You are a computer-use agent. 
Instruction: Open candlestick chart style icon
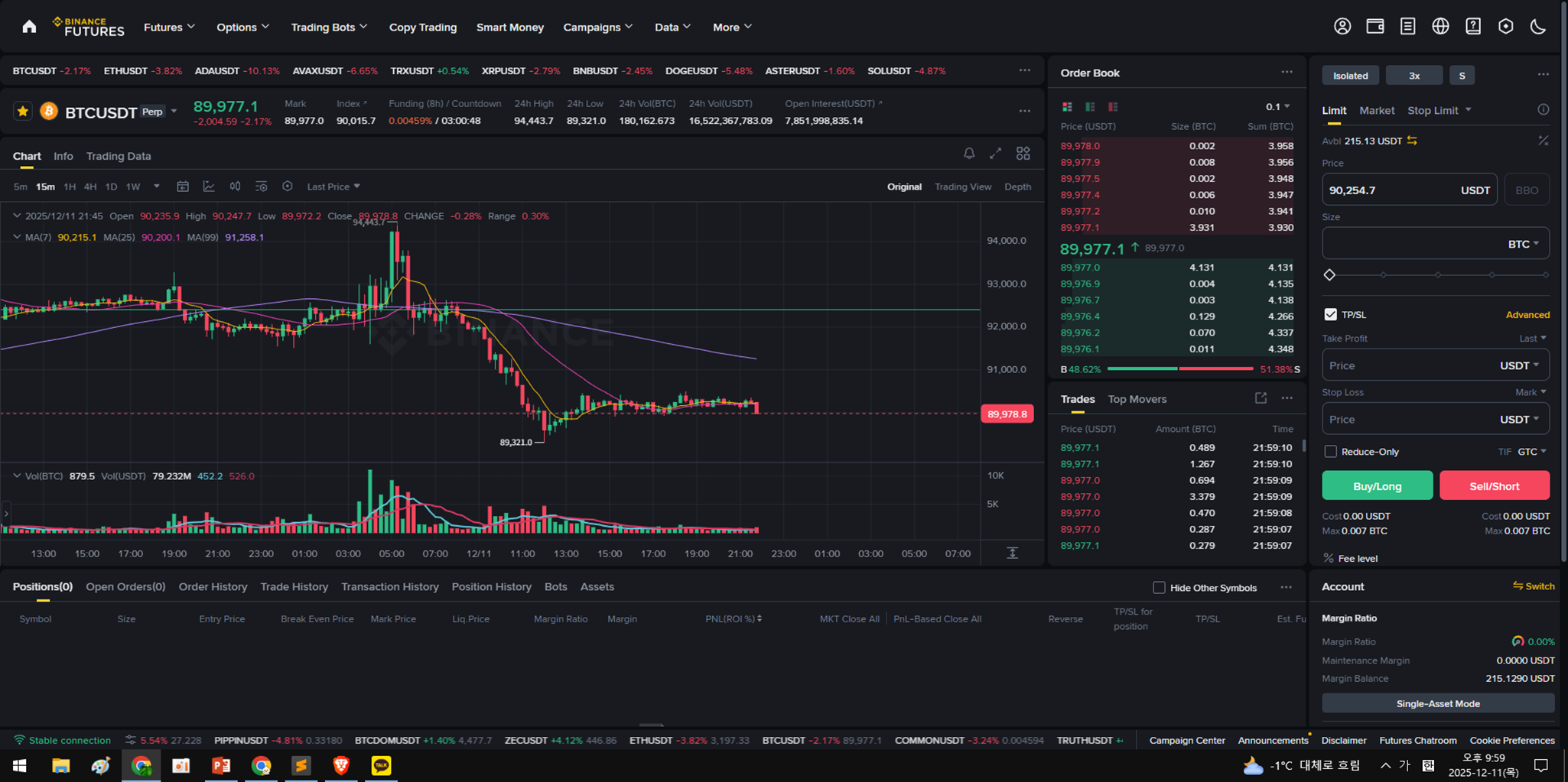coord(235,187)
